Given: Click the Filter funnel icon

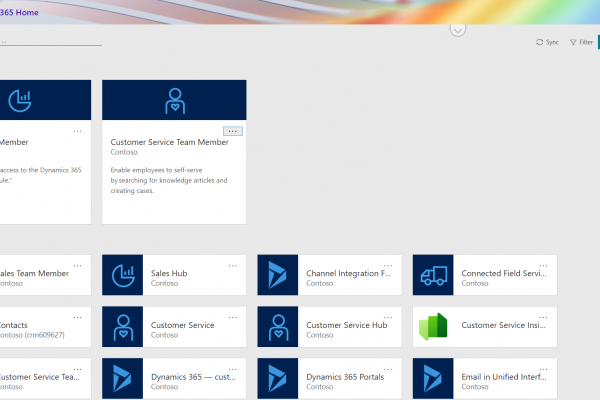Looking at the screenshot, I should pos(573,42).
